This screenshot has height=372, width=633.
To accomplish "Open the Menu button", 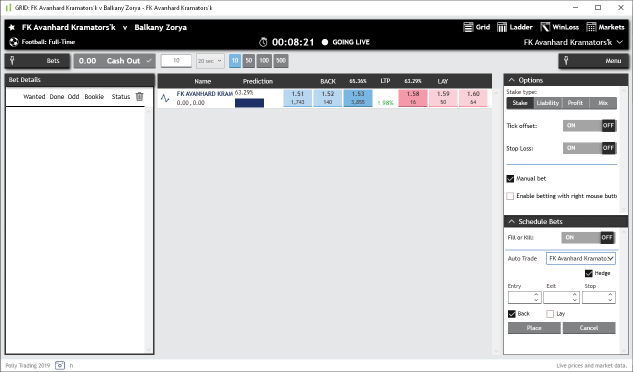I will coord(593,61).
